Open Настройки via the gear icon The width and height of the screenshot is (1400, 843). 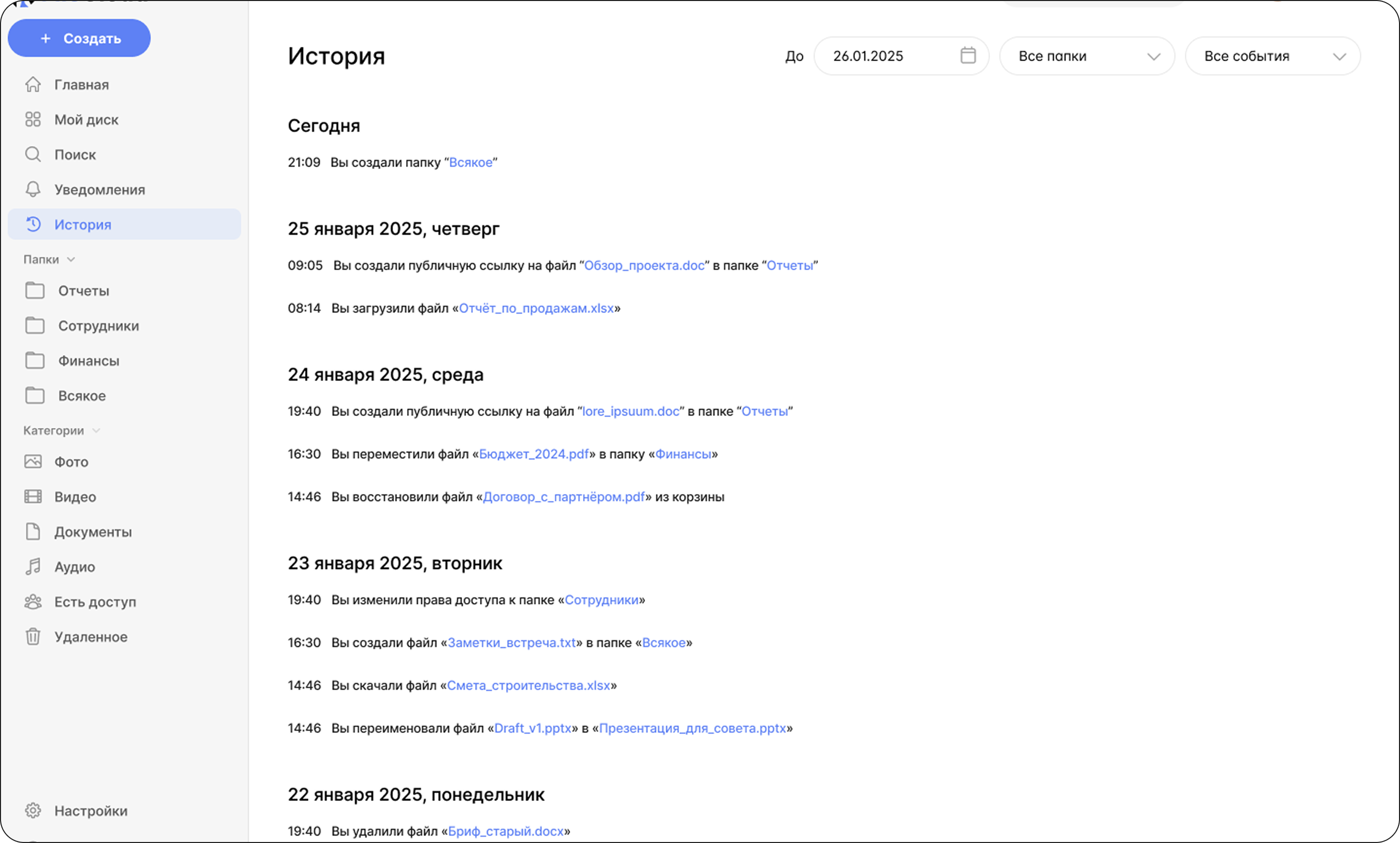click(33, 810)
